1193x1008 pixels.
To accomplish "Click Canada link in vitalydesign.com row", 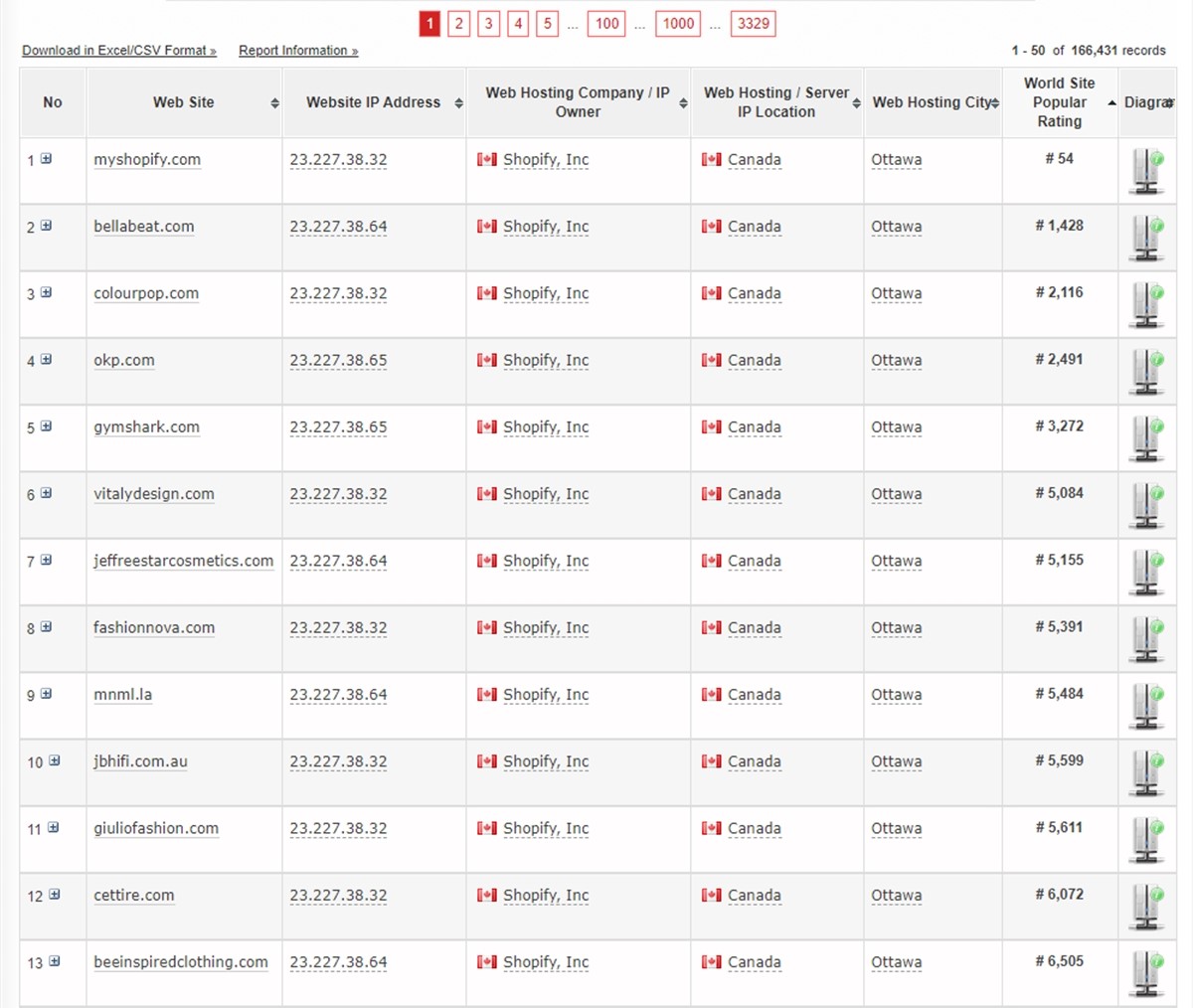I will pyautogui.click(x=755, y=494).
